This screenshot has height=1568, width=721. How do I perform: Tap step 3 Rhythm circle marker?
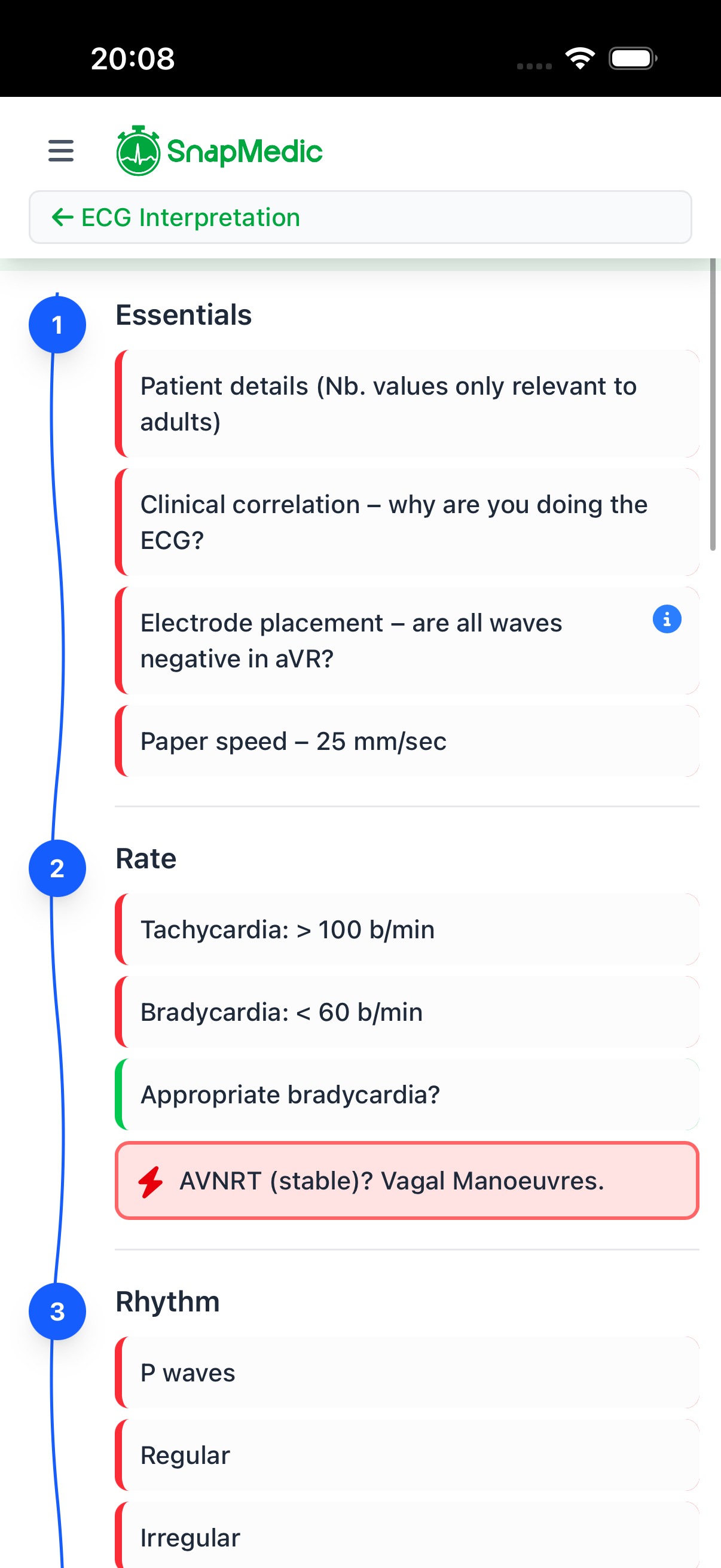[57, 1311]
